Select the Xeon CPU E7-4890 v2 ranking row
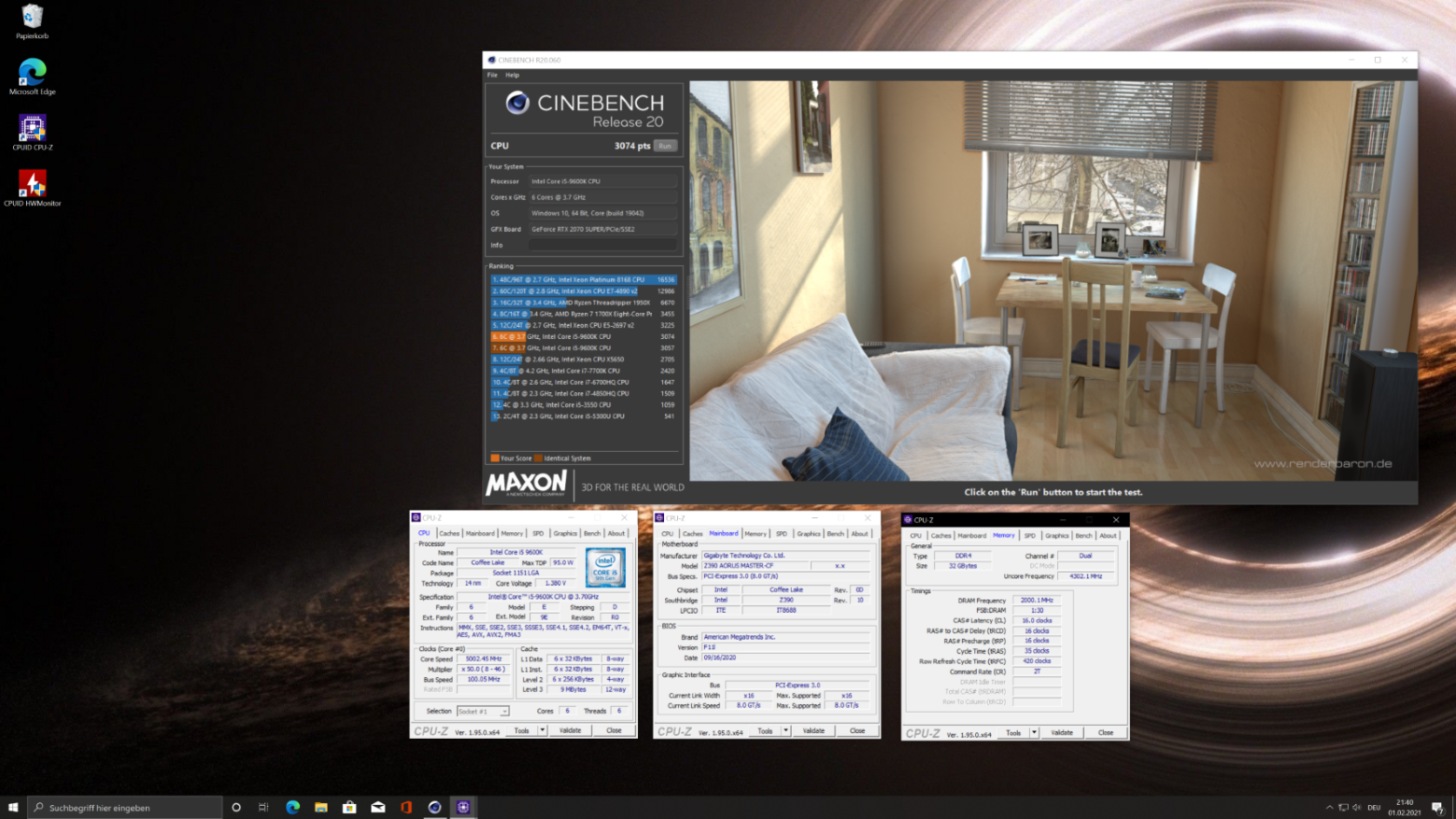Image resolution: width=1456 pixels, height=819 pixels. (x=584, y=290)
